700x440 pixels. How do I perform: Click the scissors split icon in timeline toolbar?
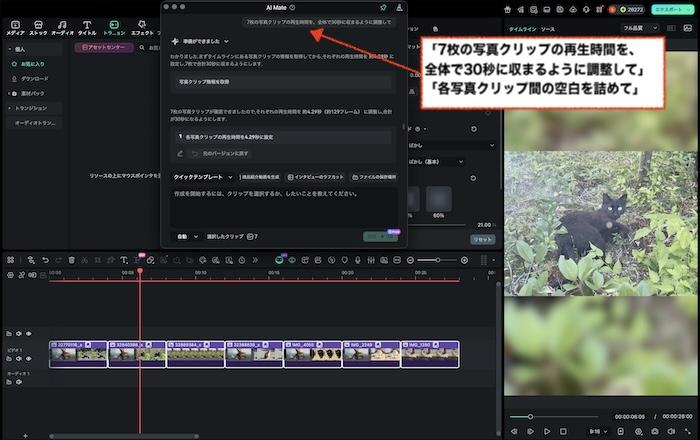point(84,260)
